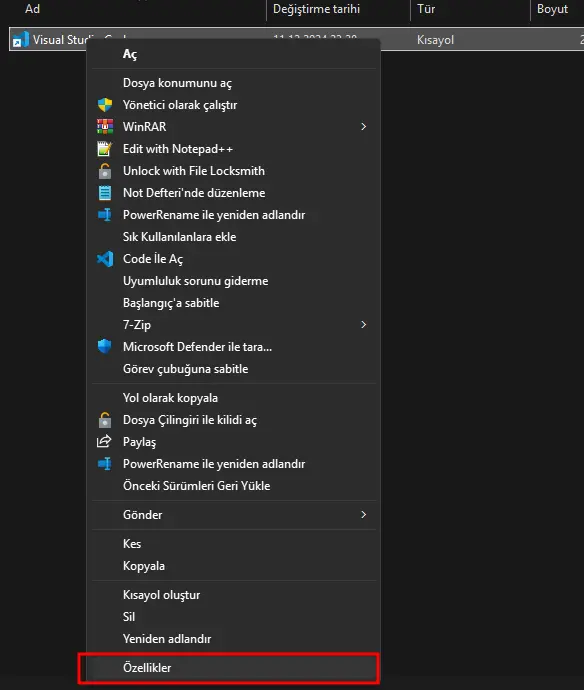Select Unlock with File Locksmith
Viewport: 584px width, 690px height.
(234, 171)
